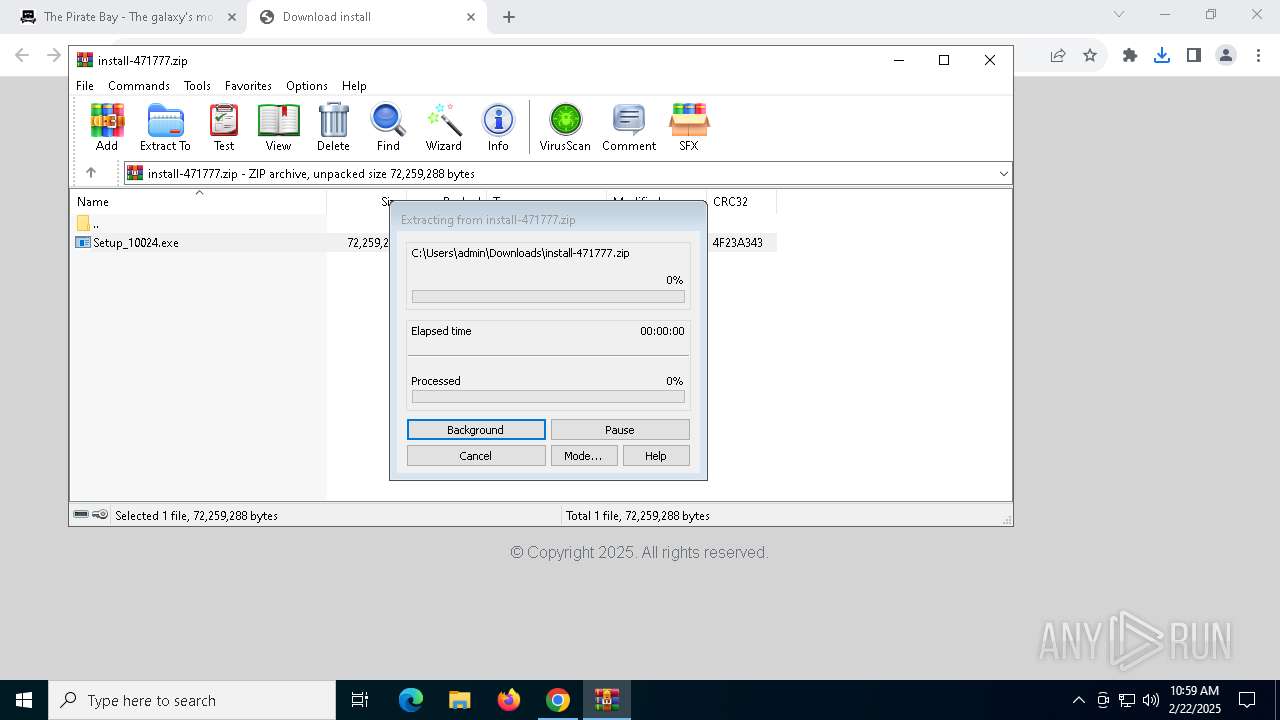Add a Comment to archive
This screenshot has height=720, width=1280.
tap(629, 127)
